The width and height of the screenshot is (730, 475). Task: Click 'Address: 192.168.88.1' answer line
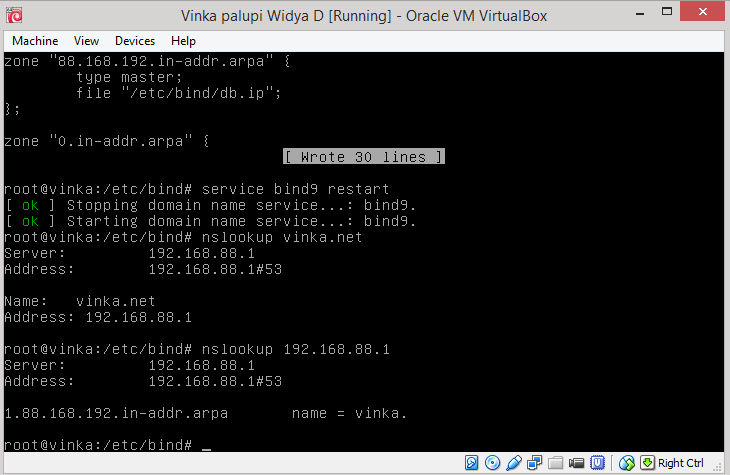tap(98, 317)
